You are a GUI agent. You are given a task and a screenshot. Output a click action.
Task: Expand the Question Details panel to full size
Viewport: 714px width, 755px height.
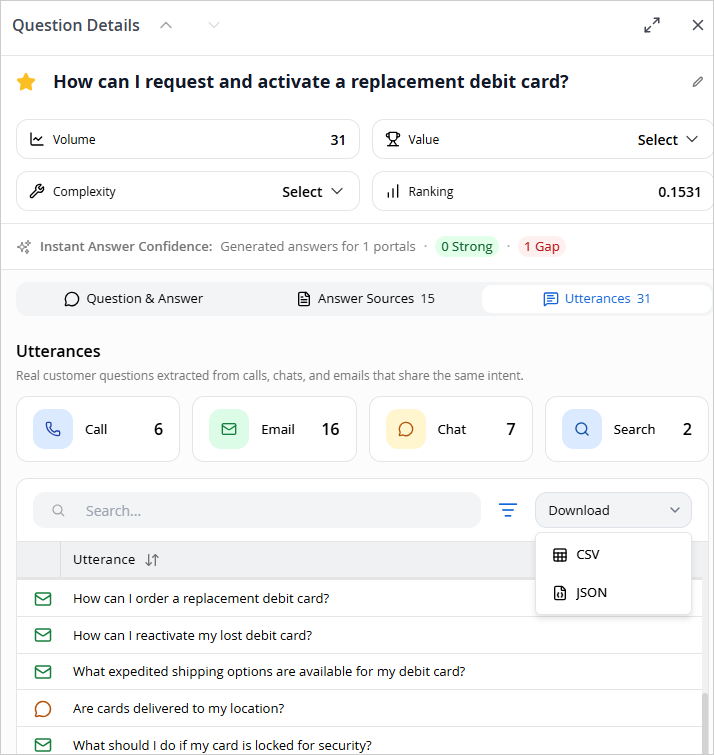click(652, 25)
